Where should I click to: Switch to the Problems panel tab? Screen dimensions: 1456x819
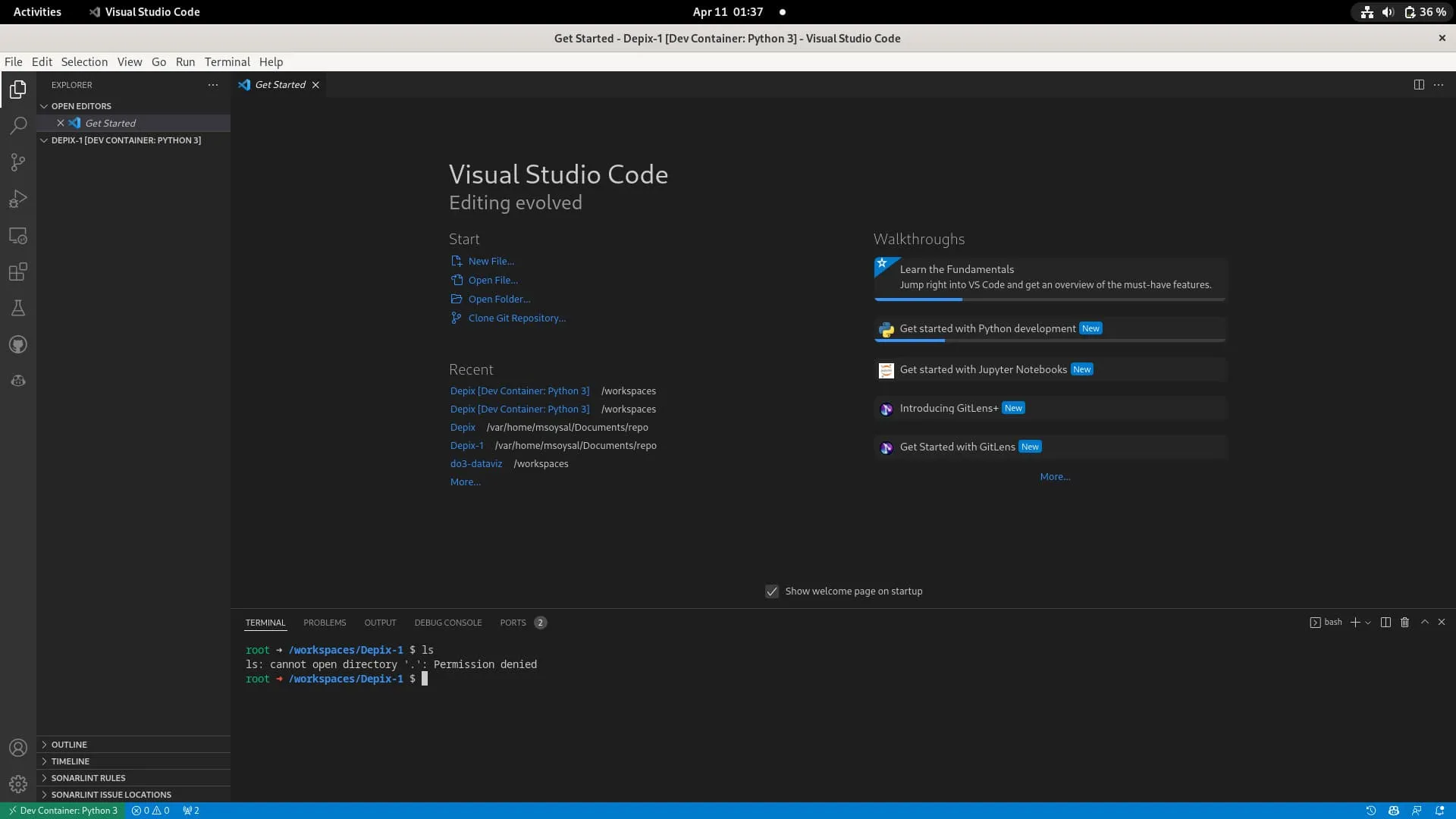(325, 623)
